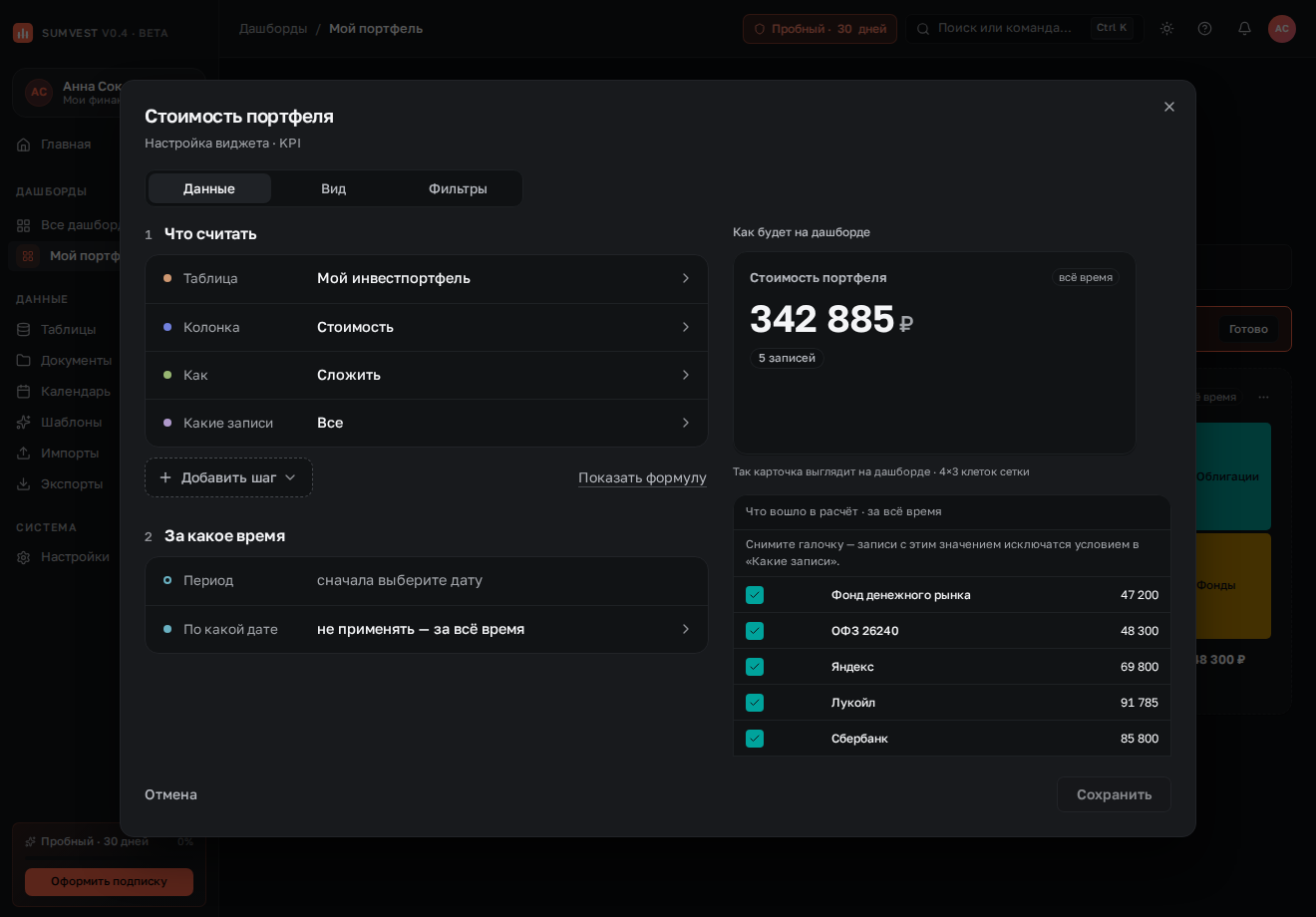Click the Показать формулу link
This screenshot has width=1316, height=917.
pos(642,477)
